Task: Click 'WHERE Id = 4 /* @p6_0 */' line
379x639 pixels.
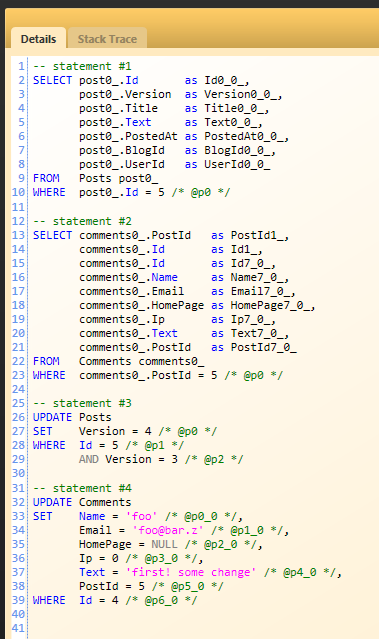Action: (x=115, y=600)
